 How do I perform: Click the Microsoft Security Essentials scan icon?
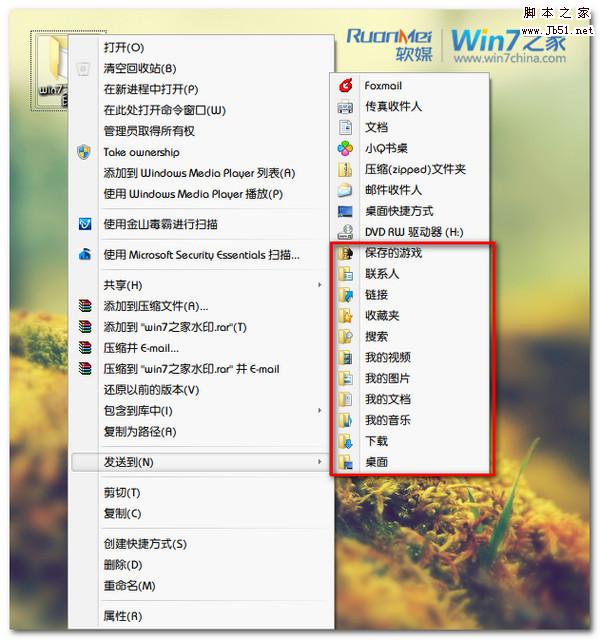click(x=85, y=255)
